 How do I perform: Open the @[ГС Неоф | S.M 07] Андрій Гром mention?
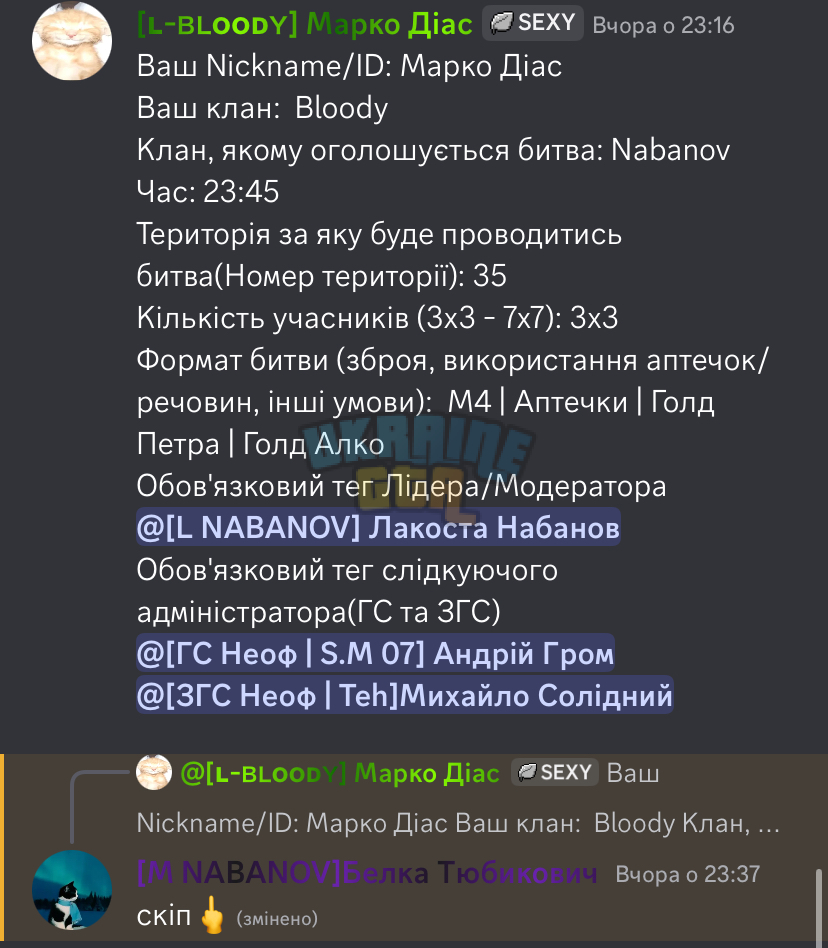click(375, 653)
